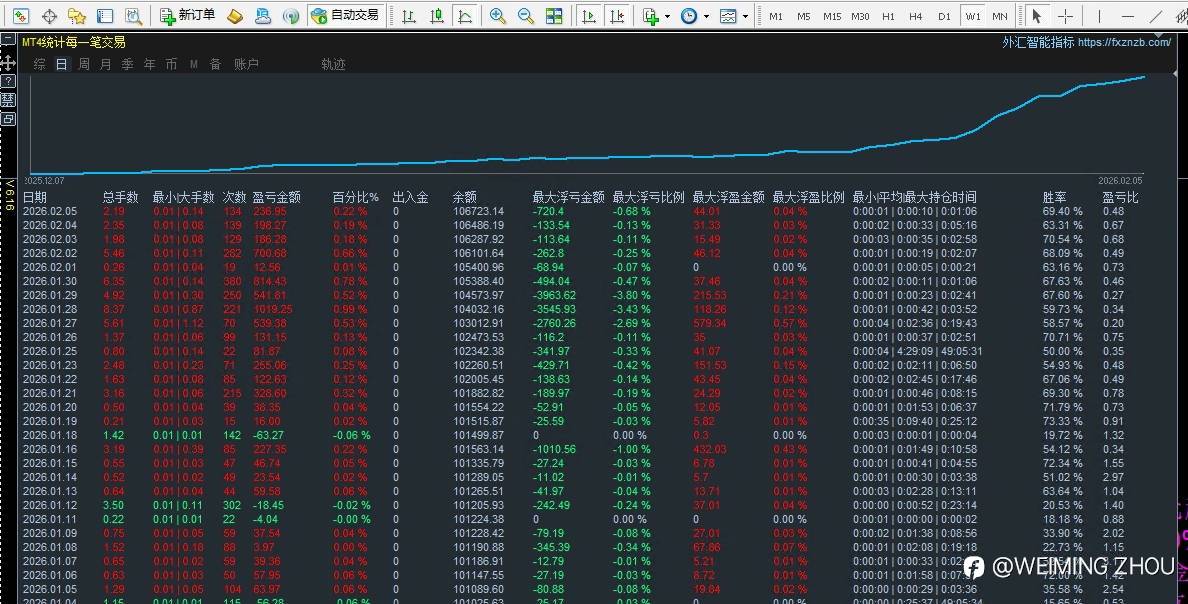
Task: Select the trendline drawing tool
Action: coord(1156,15)
